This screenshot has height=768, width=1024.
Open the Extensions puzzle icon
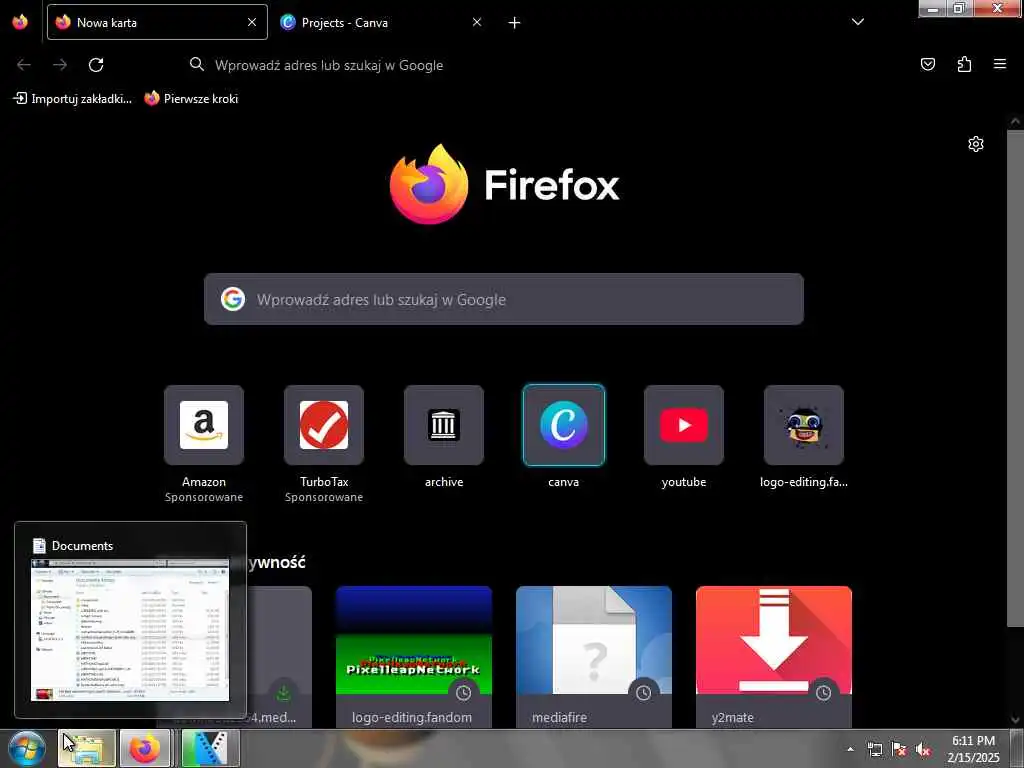(964, 64)
